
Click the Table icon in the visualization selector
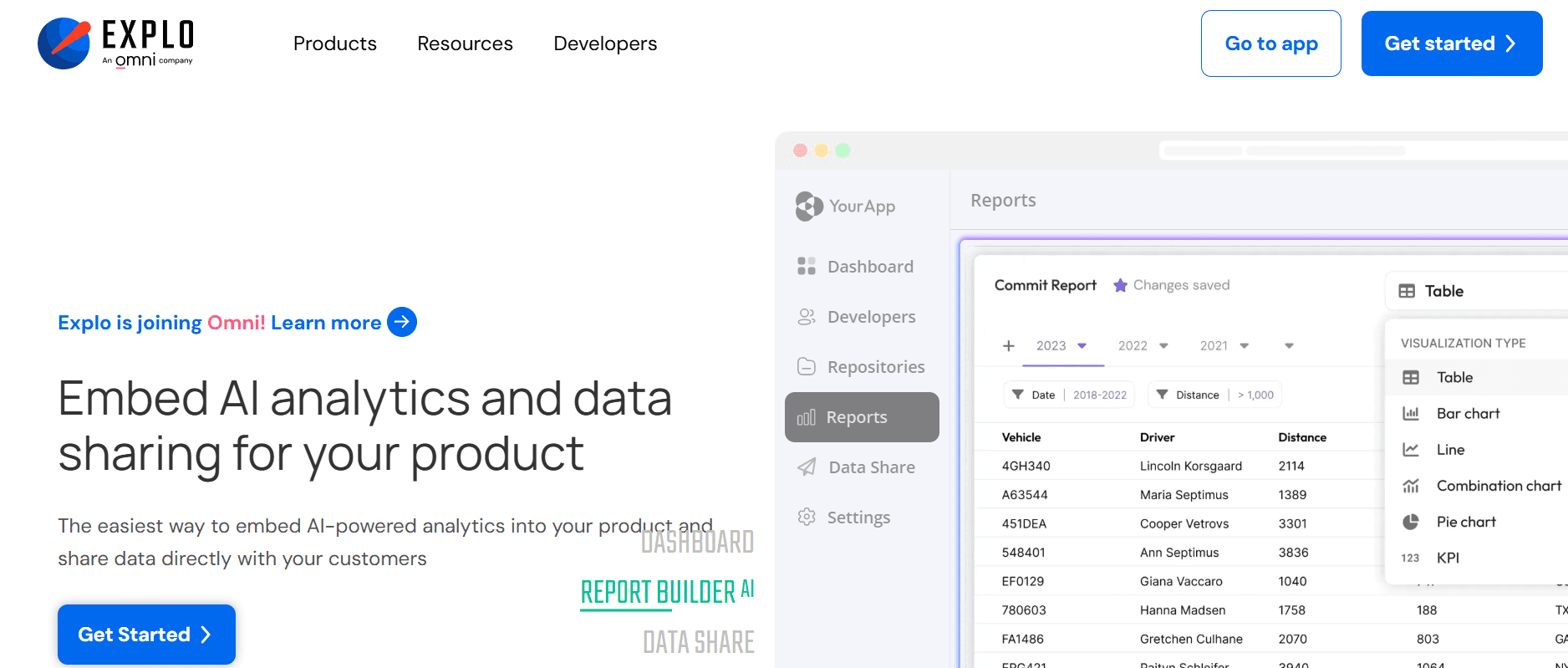[x=1407, y=291]
